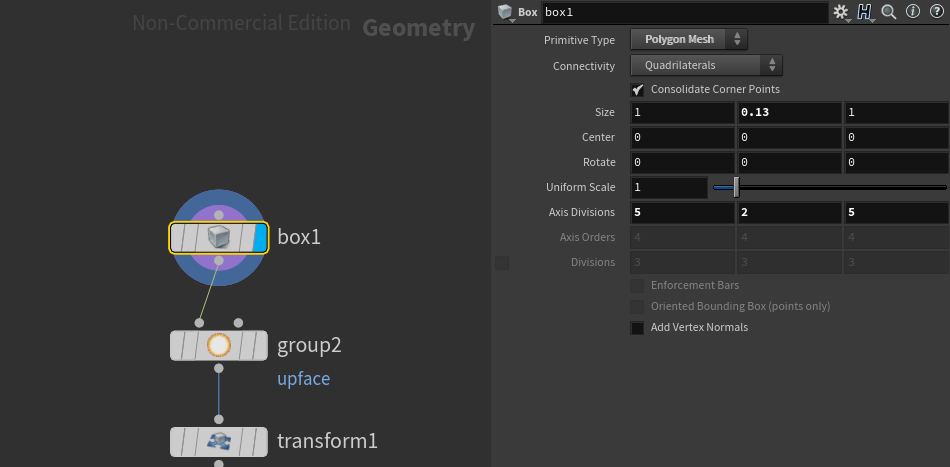
Task: Enable Add Vertex Normals checkbox
Action: [x=638, y=327]
